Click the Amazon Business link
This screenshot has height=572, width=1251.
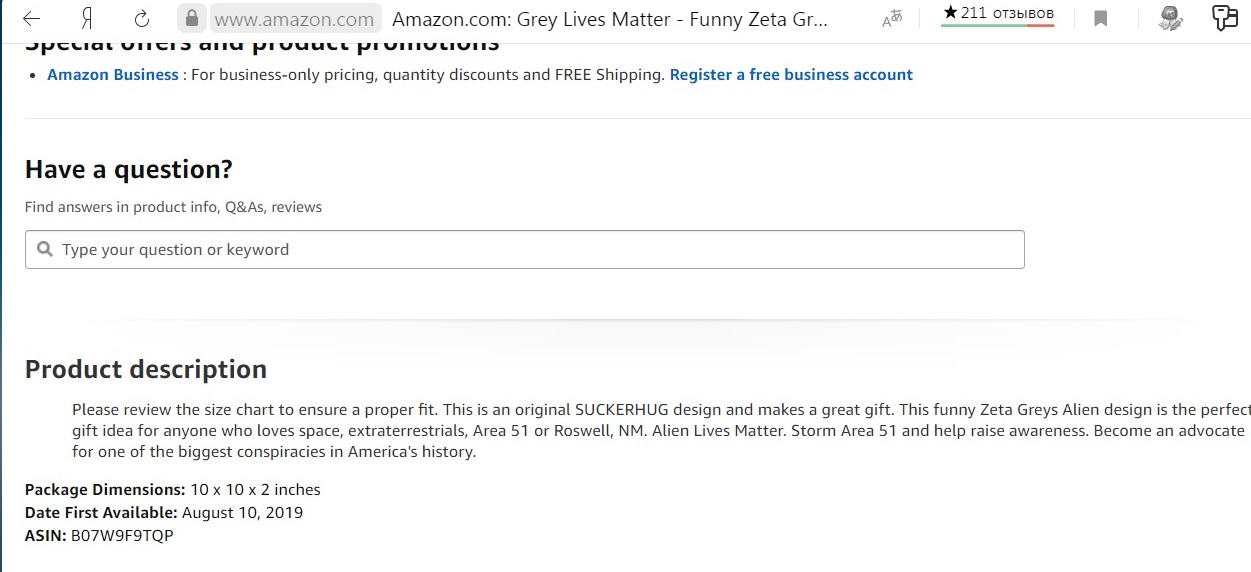tap(113, 75)
